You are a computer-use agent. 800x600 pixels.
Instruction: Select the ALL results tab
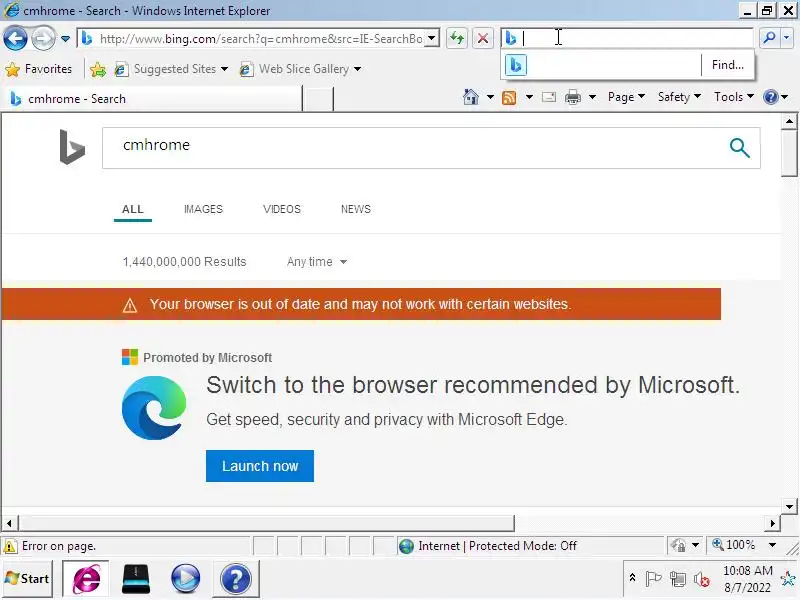[x=133, y=209]
